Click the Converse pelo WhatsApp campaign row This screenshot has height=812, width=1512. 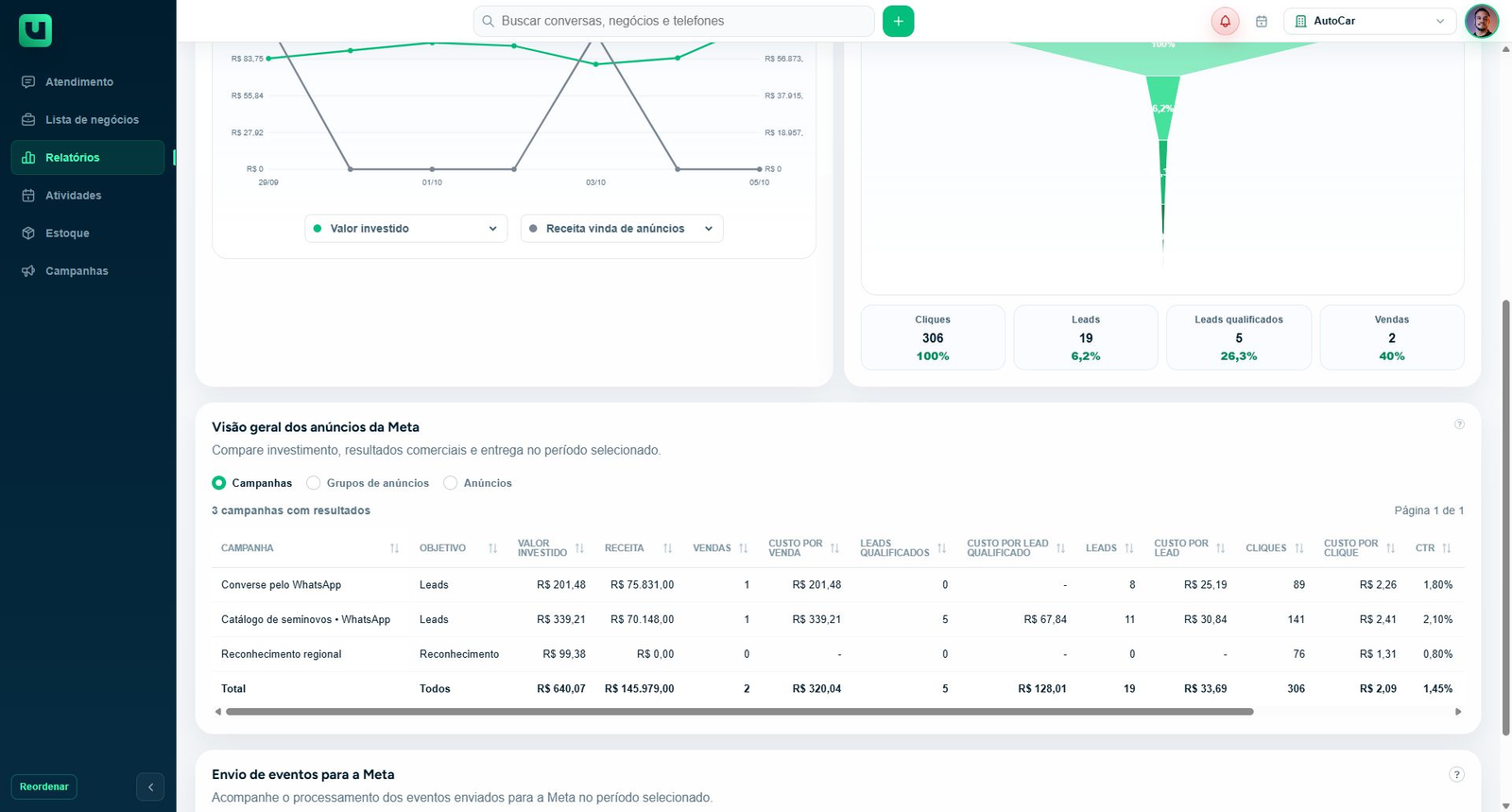[839, 585]
